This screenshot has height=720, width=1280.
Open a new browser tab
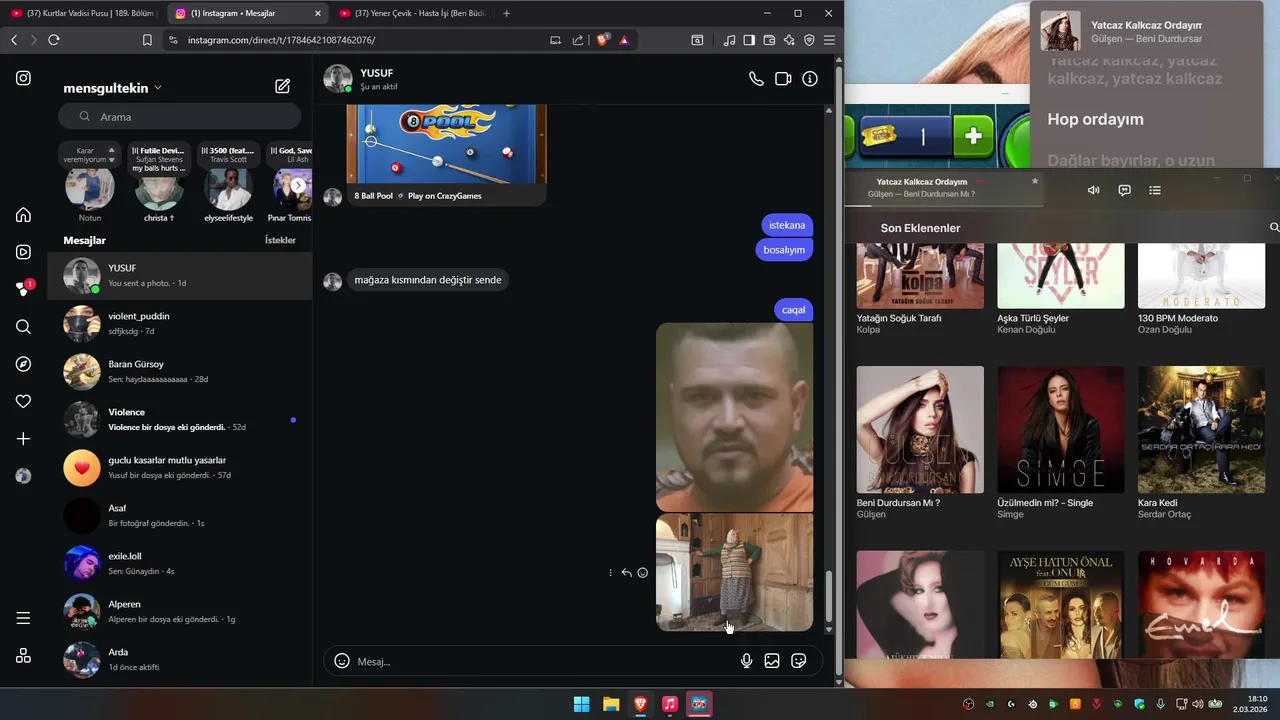(x=506, y=13)
